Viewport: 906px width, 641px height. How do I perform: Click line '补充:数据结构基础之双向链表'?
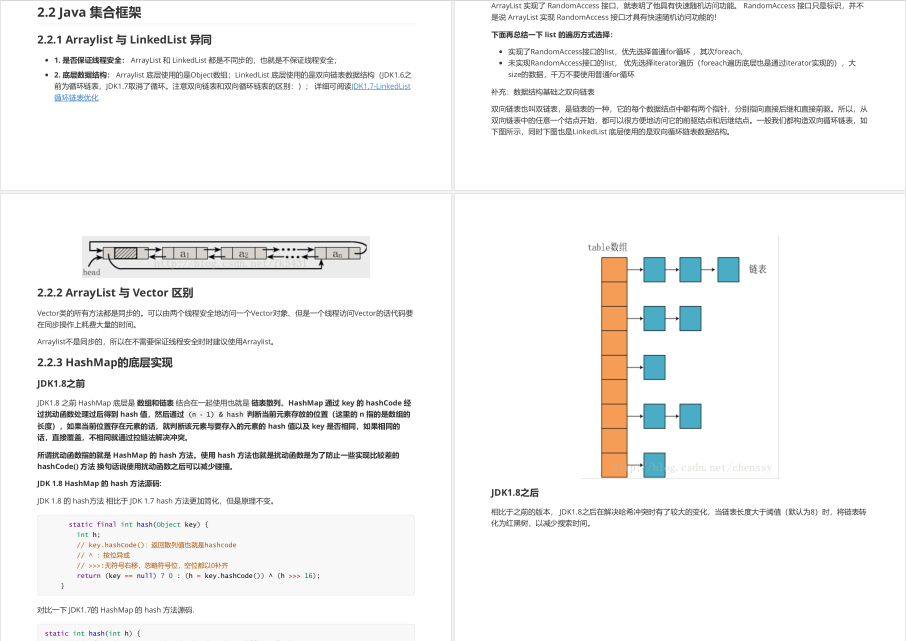(x=543, y=92)
